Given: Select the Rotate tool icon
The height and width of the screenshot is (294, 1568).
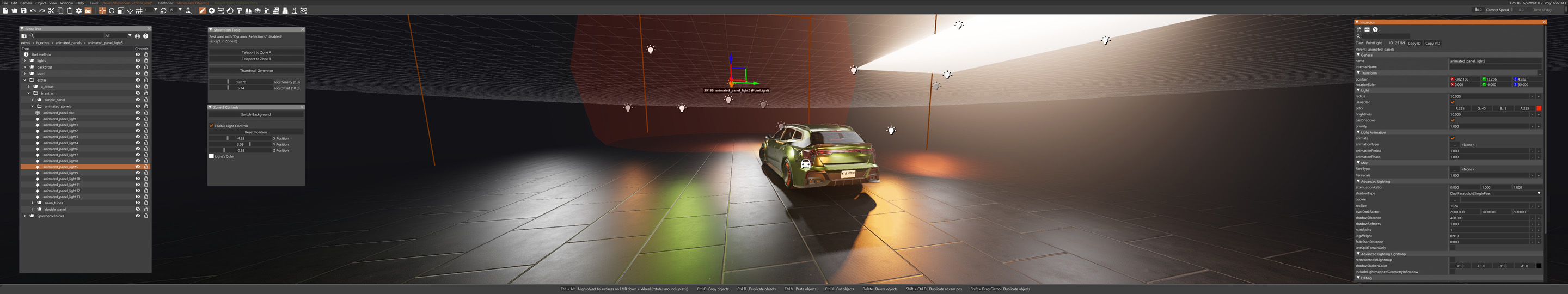Looking at the screenshot, I should click(112, 10).
